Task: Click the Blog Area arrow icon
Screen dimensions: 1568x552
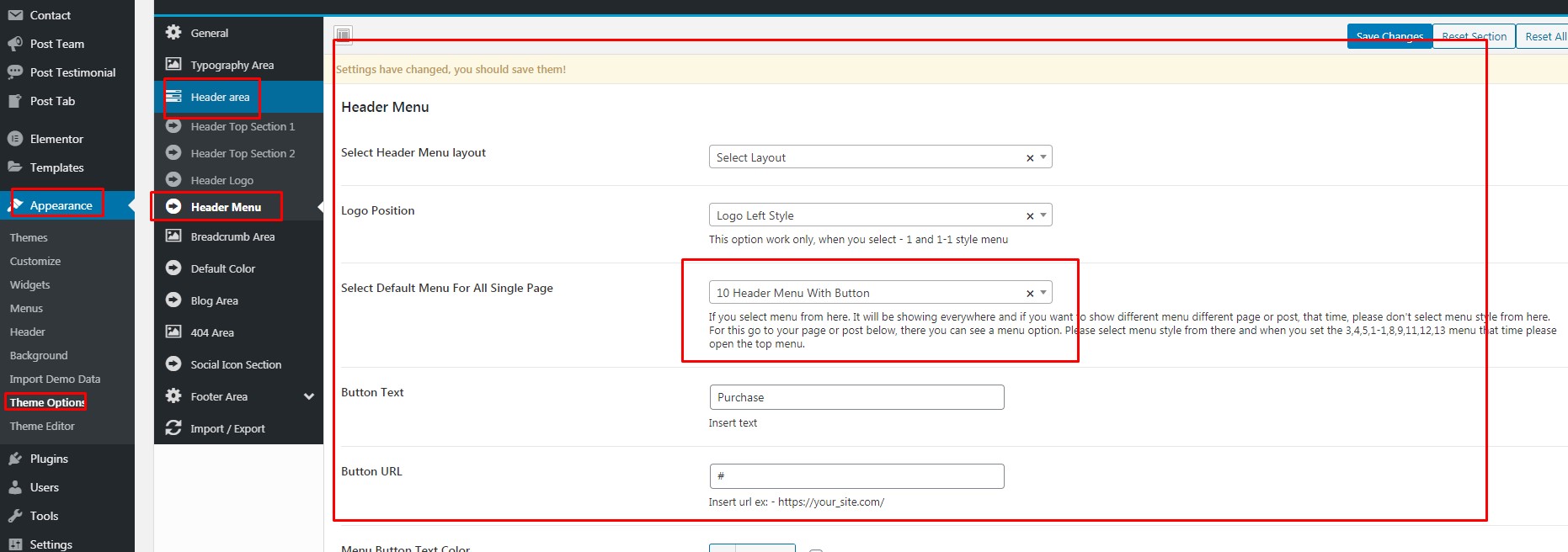Action: (x=173, y=300)
